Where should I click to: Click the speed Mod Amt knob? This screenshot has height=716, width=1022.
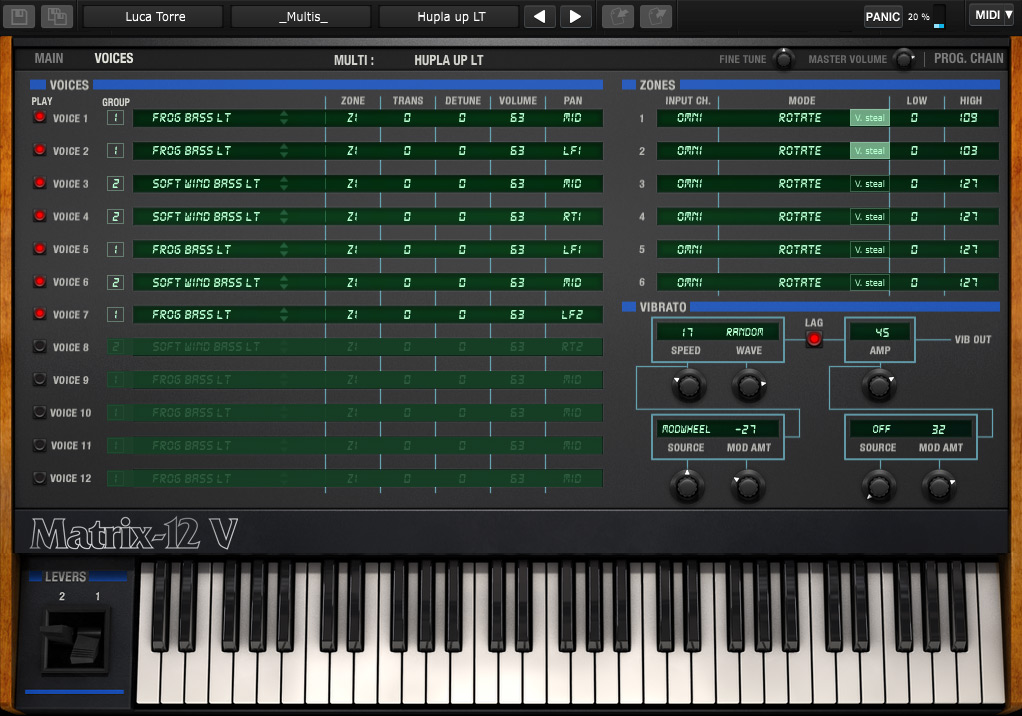[747, 486]
